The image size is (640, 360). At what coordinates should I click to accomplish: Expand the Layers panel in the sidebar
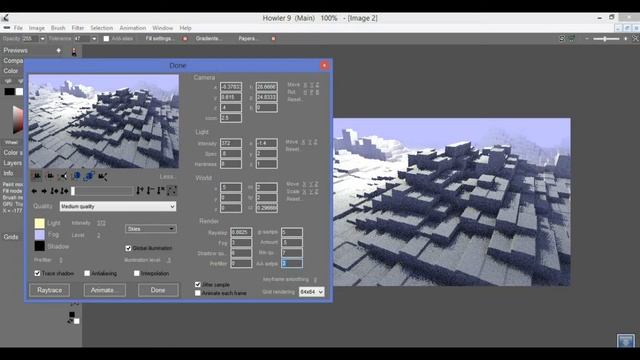(13, 163)
